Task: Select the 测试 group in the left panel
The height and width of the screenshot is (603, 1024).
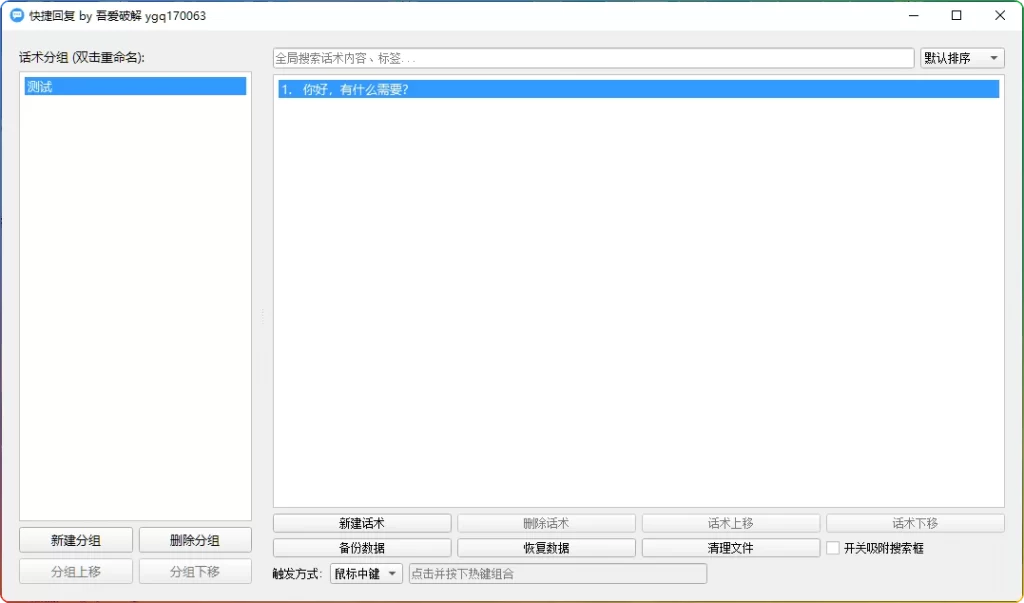Action: [x=135, y=86]
